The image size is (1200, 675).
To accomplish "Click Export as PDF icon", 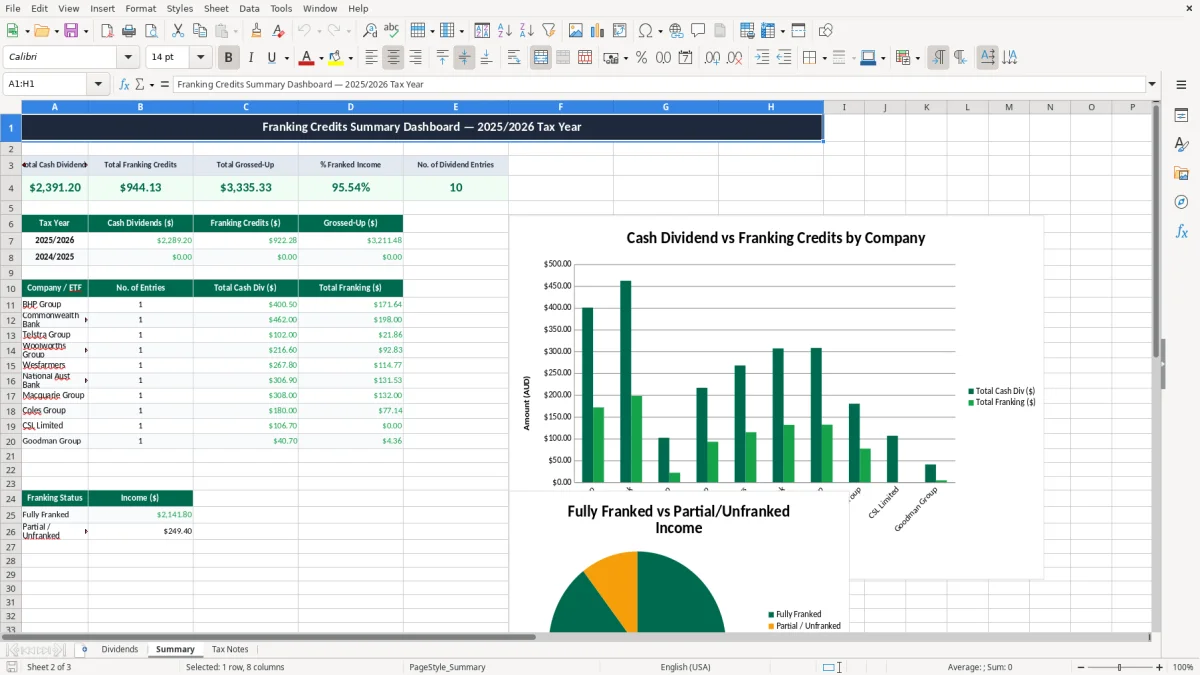I will 106,31.
